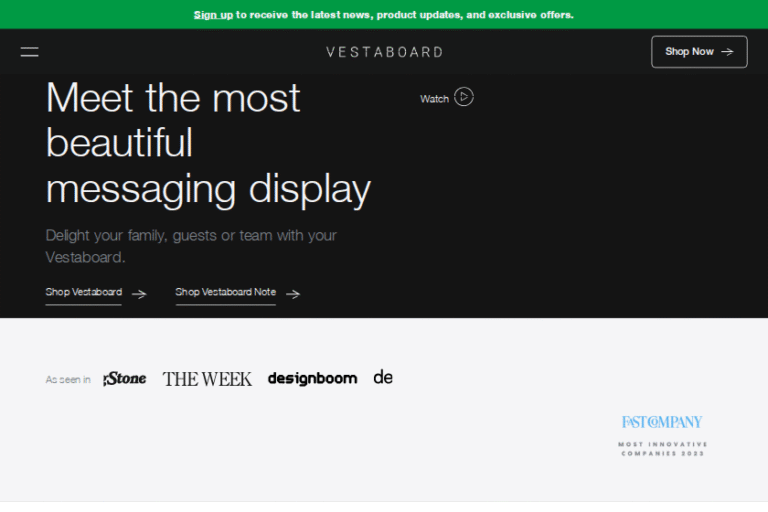Click the partially visible 'de' logo
Screen dimensions: 768x512
[383, 378]
